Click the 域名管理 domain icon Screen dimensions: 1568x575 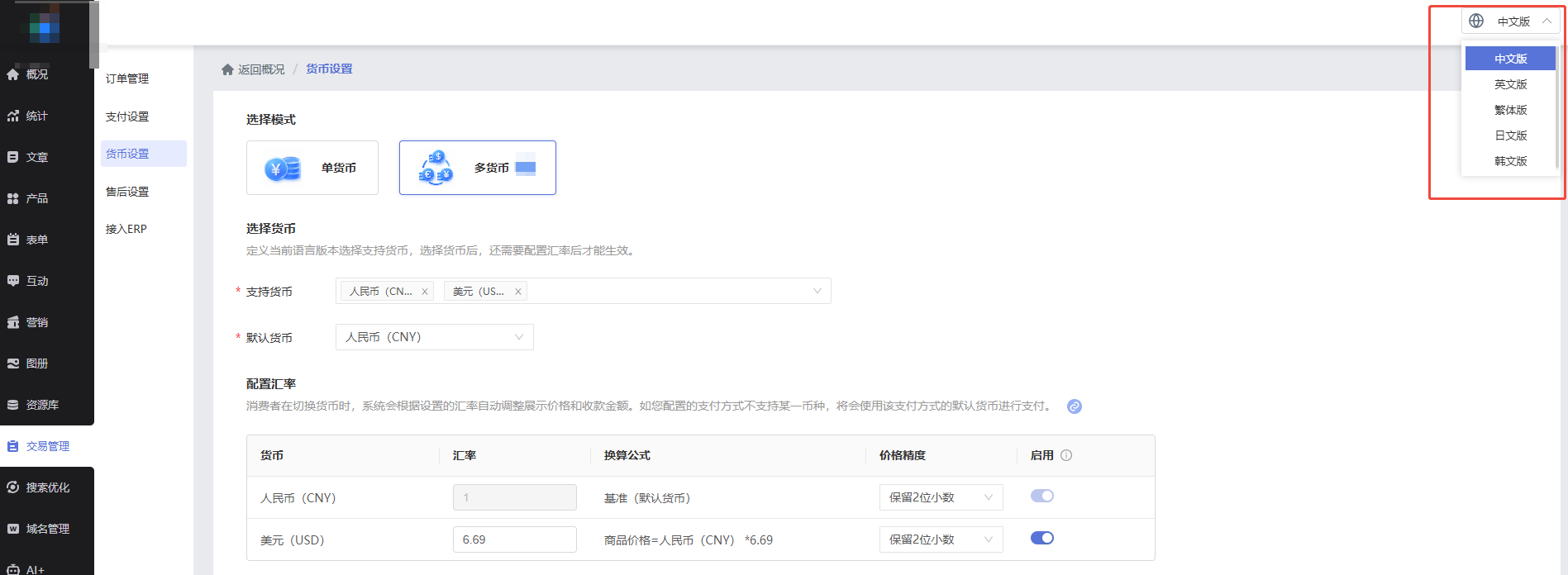pyautogui.click(x=12, y=529)
